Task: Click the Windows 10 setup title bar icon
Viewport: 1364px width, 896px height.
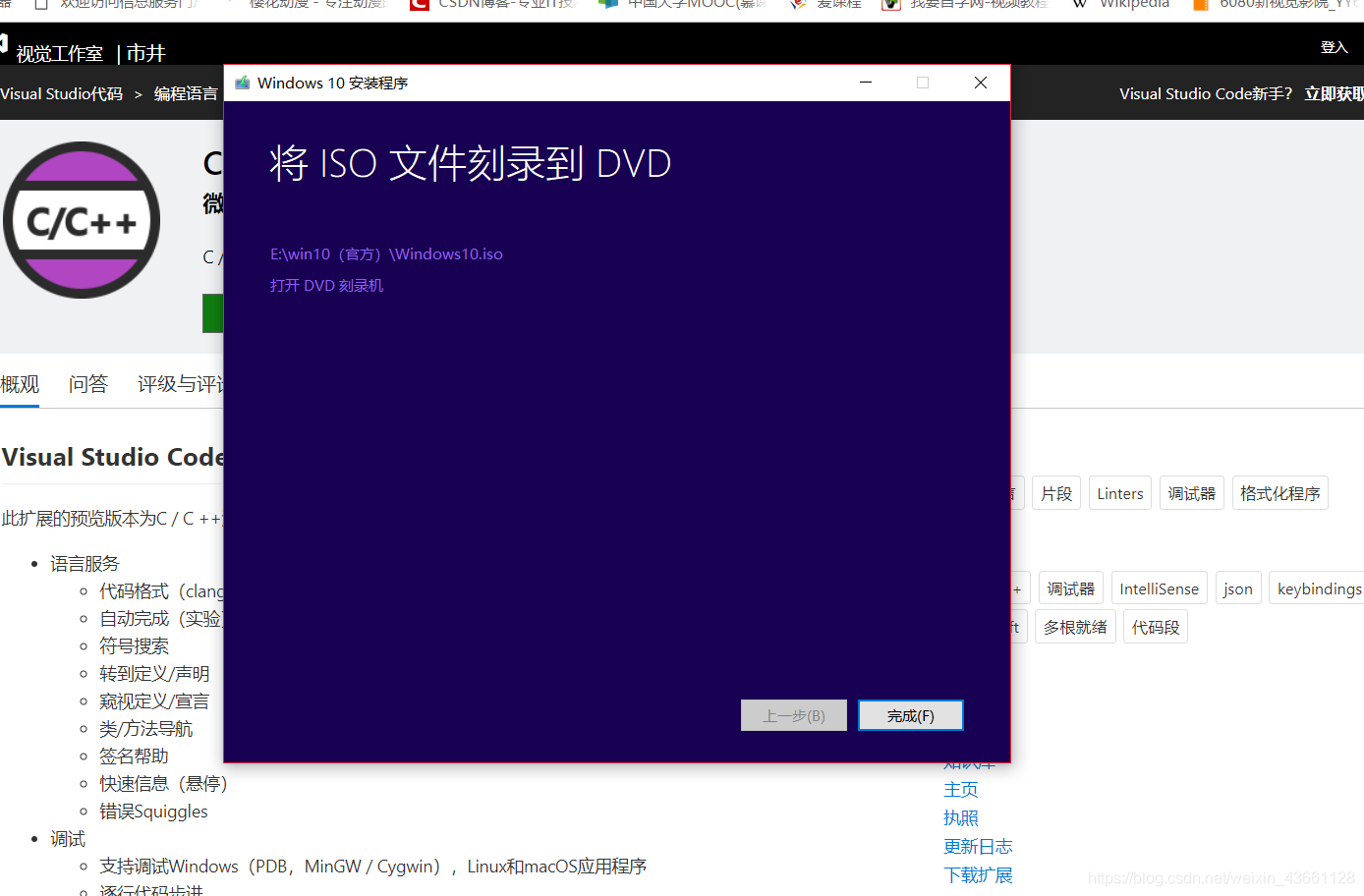Action: [x=242, y=83]
